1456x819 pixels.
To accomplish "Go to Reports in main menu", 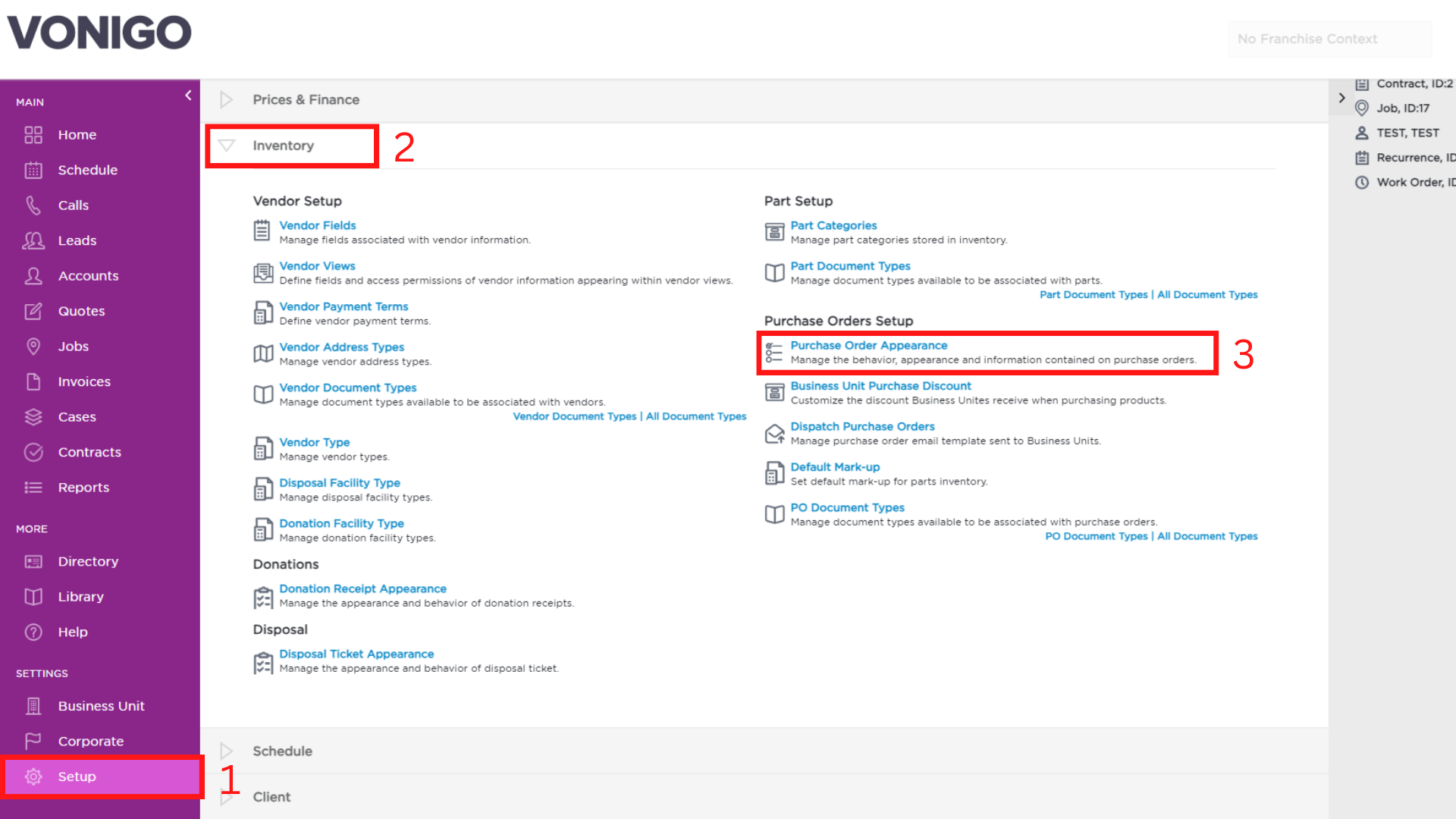I will point(83,488).
